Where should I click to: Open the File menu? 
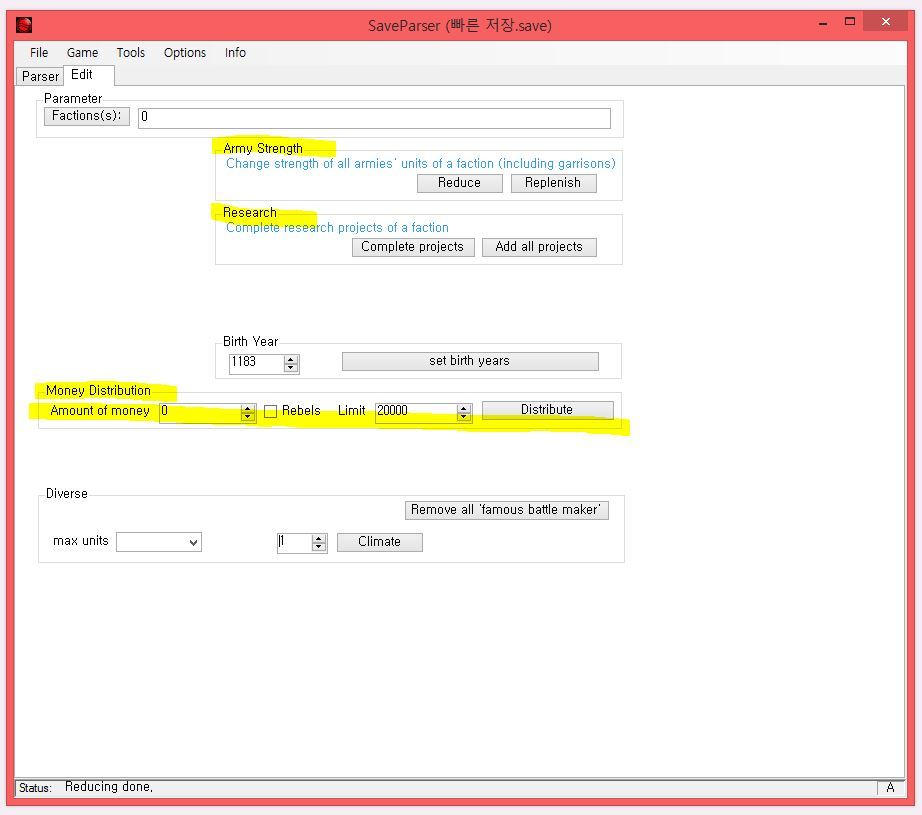(x=39, y=52)
